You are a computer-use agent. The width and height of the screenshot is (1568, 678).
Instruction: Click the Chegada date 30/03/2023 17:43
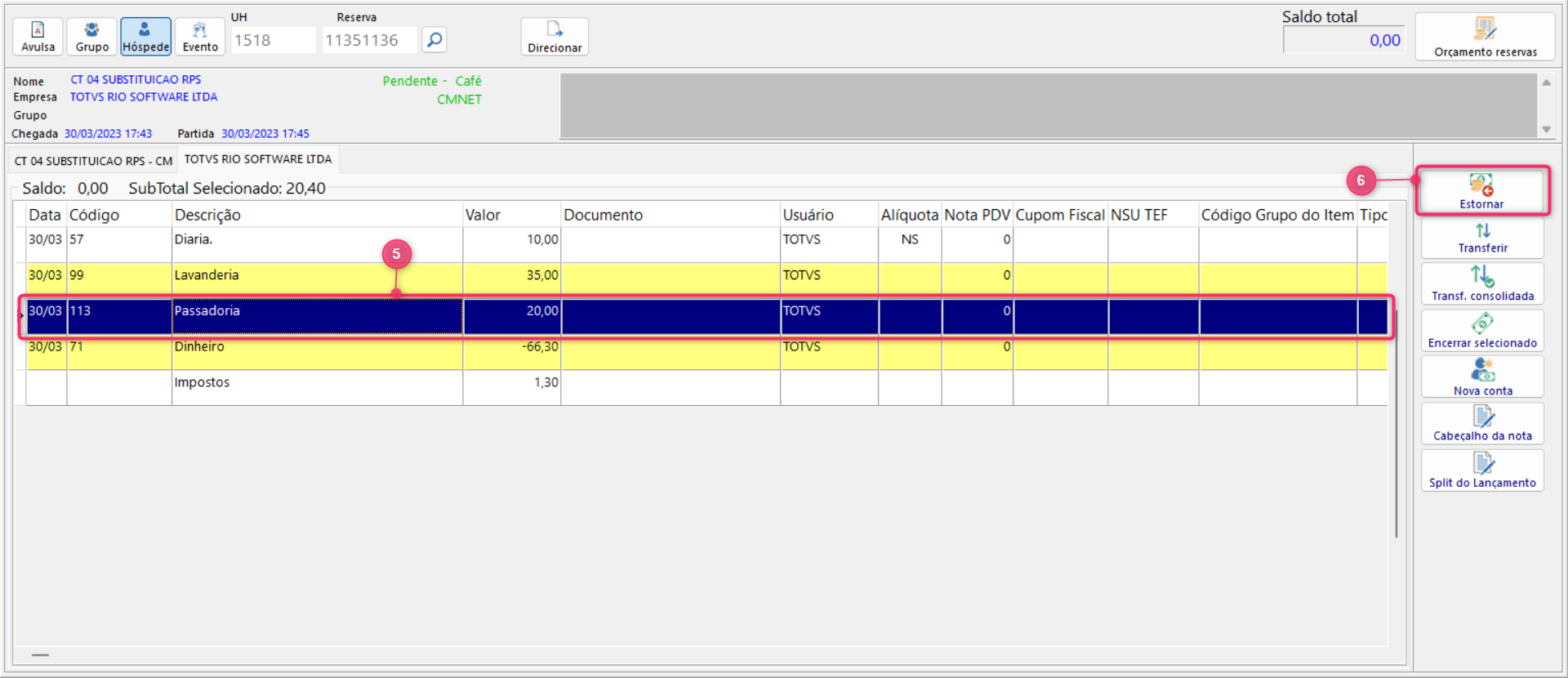coord(108,133)
